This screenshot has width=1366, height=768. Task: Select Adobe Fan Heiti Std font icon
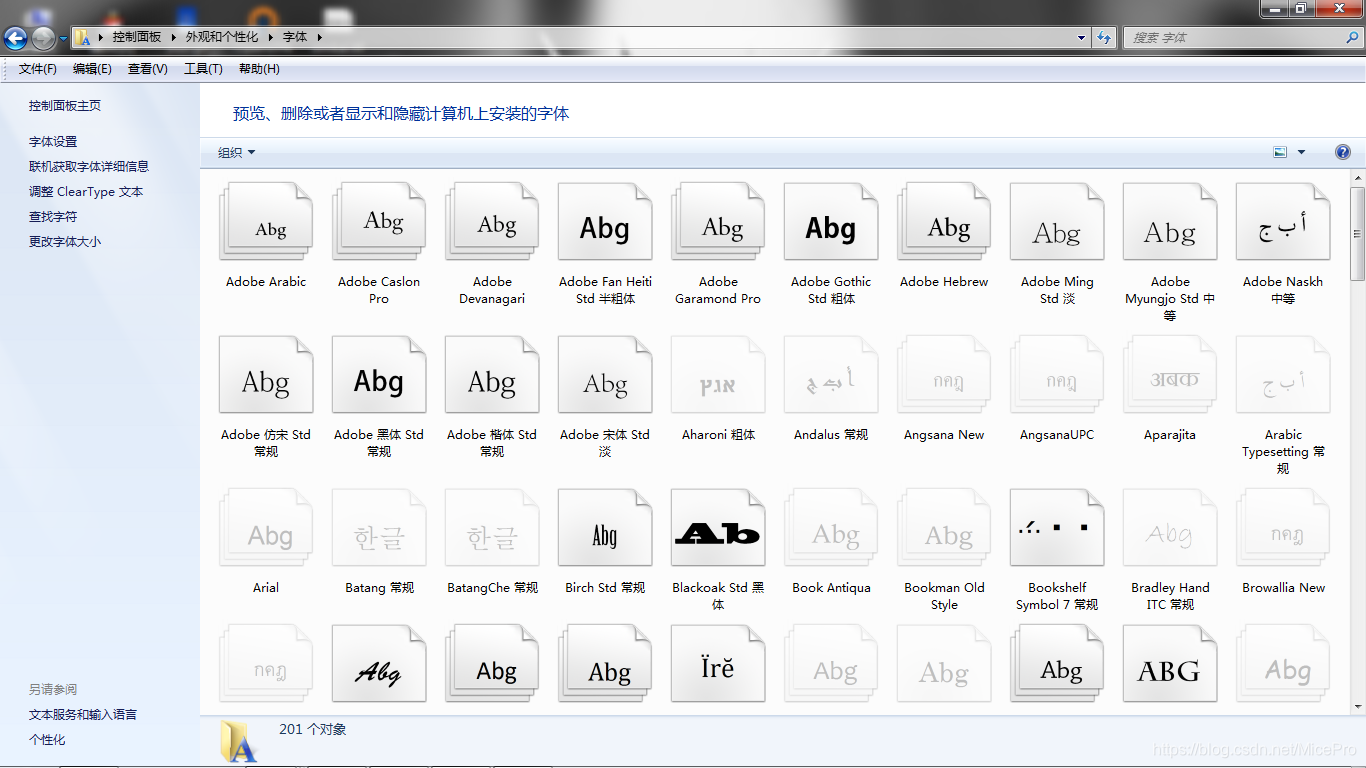point(605,222)
